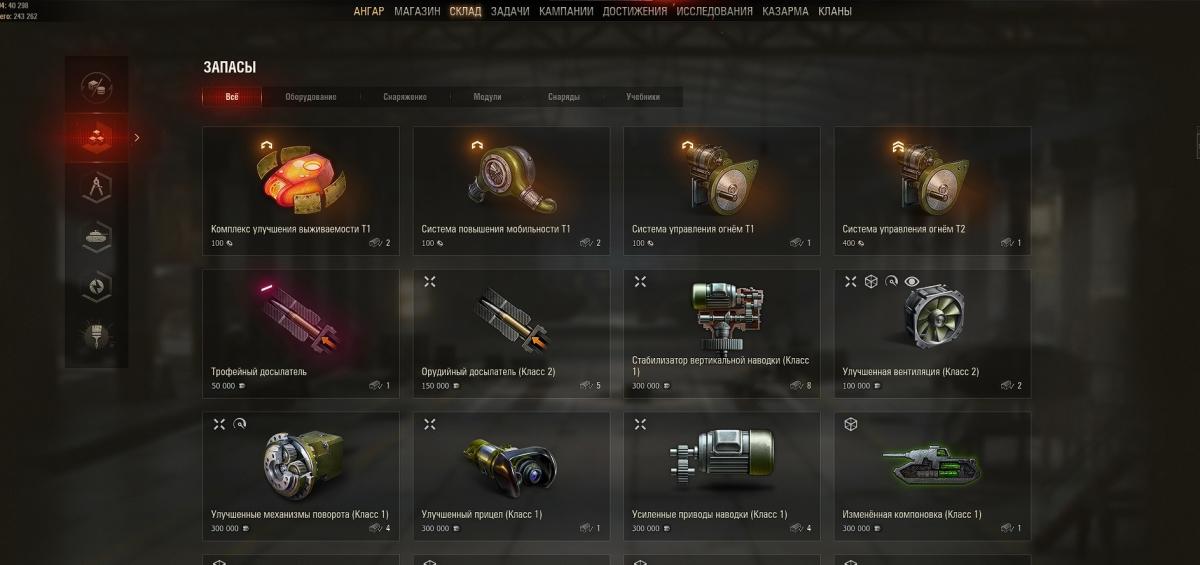Select the tank vehicles sidebar icon
Screen dimensions: 1200x565
[97, 237]
